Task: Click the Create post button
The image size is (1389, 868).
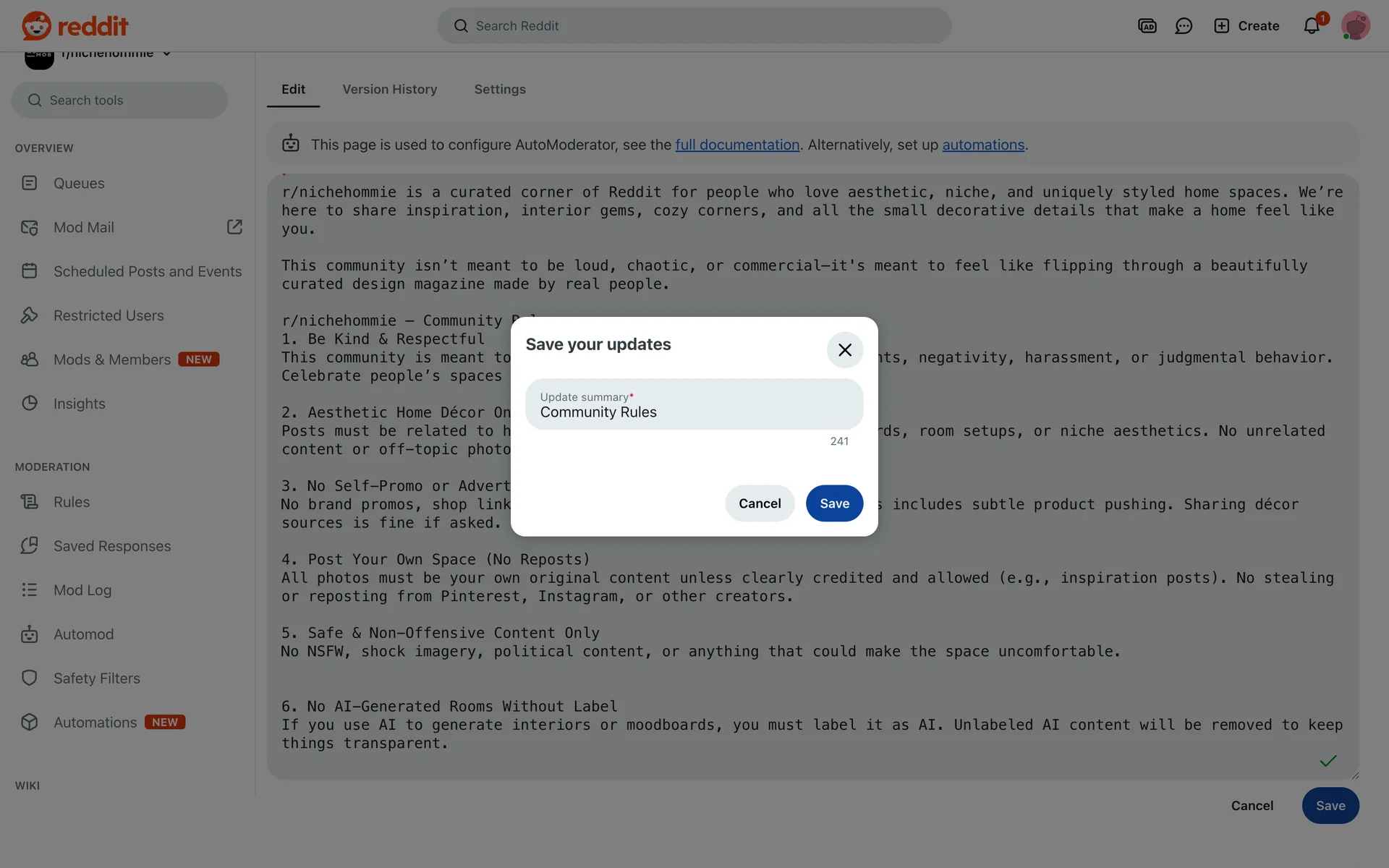Action: [1246, 26]
